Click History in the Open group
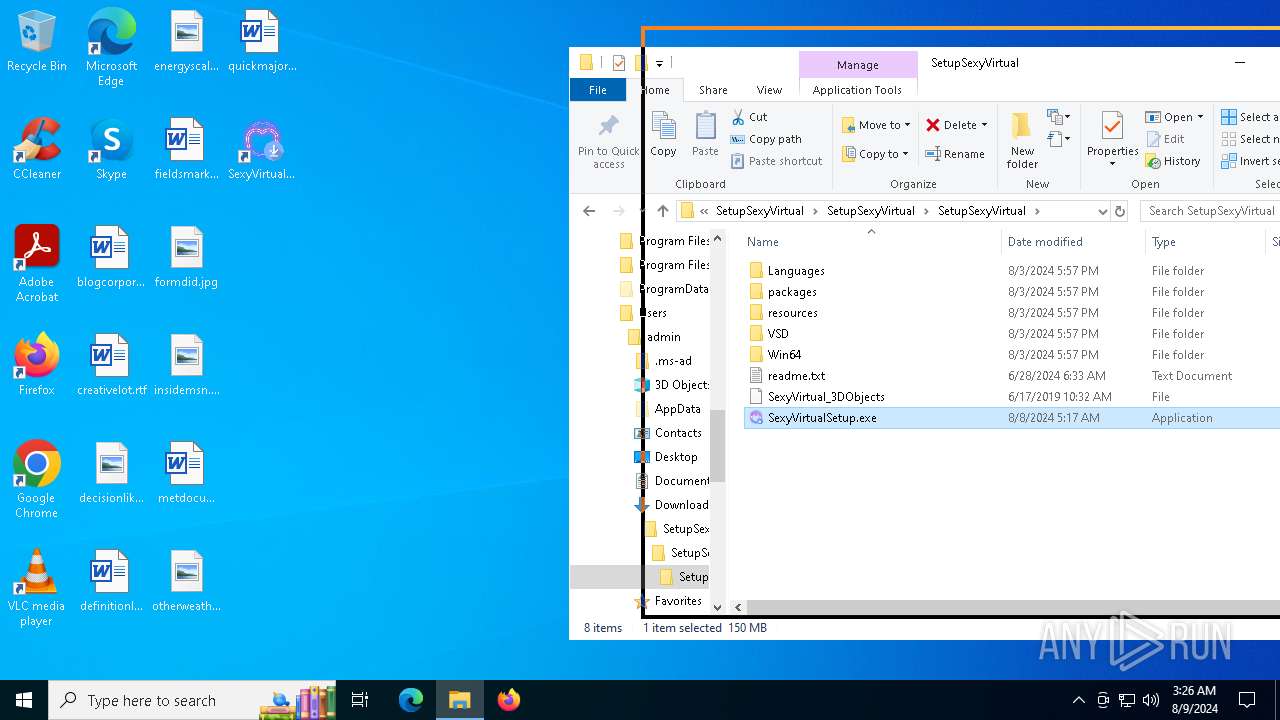This screenshot has width=1280, height=720. click(x=1173, y=161)
